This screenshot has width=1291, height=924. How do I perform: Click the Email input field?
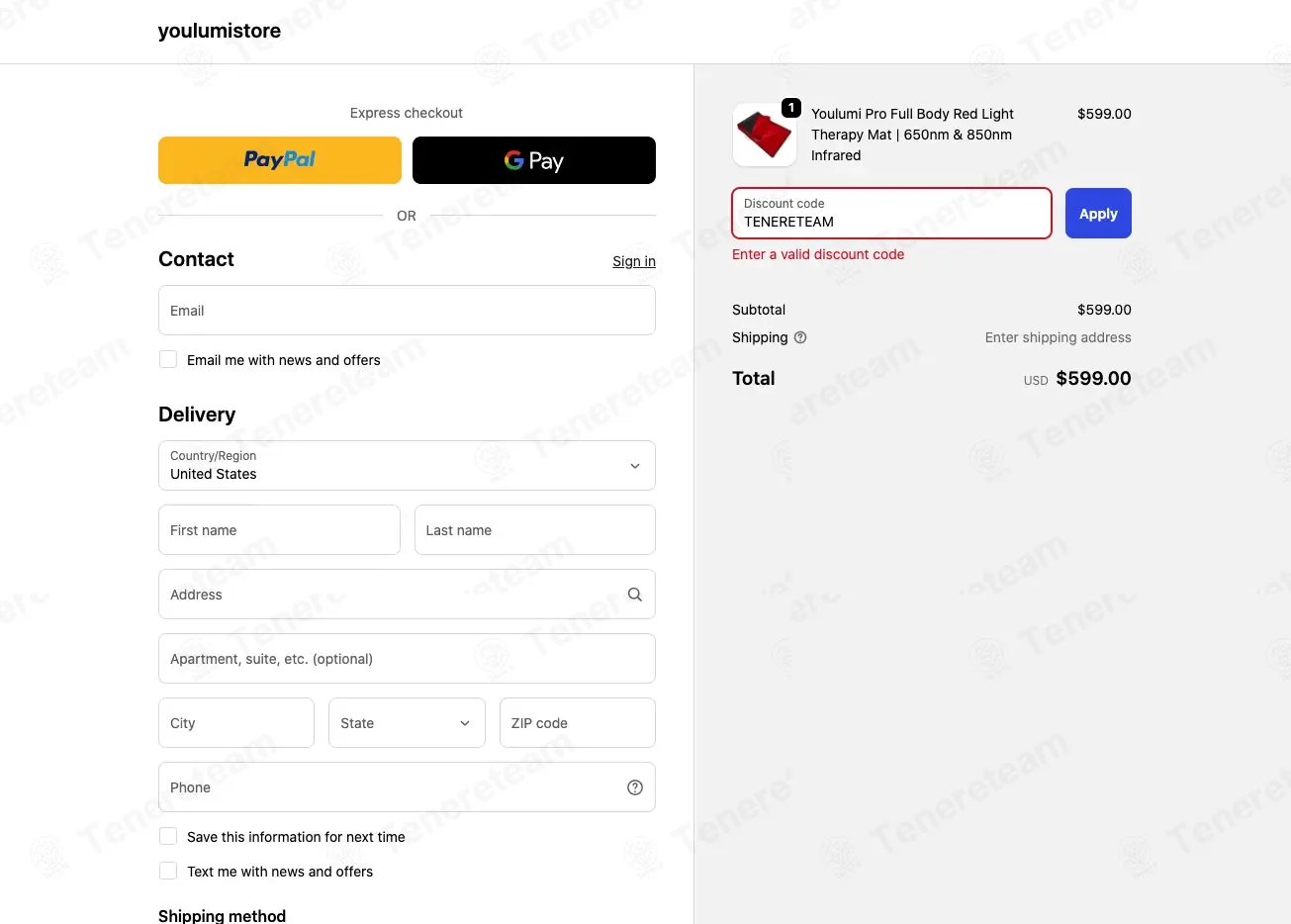(x=407, y=311)
